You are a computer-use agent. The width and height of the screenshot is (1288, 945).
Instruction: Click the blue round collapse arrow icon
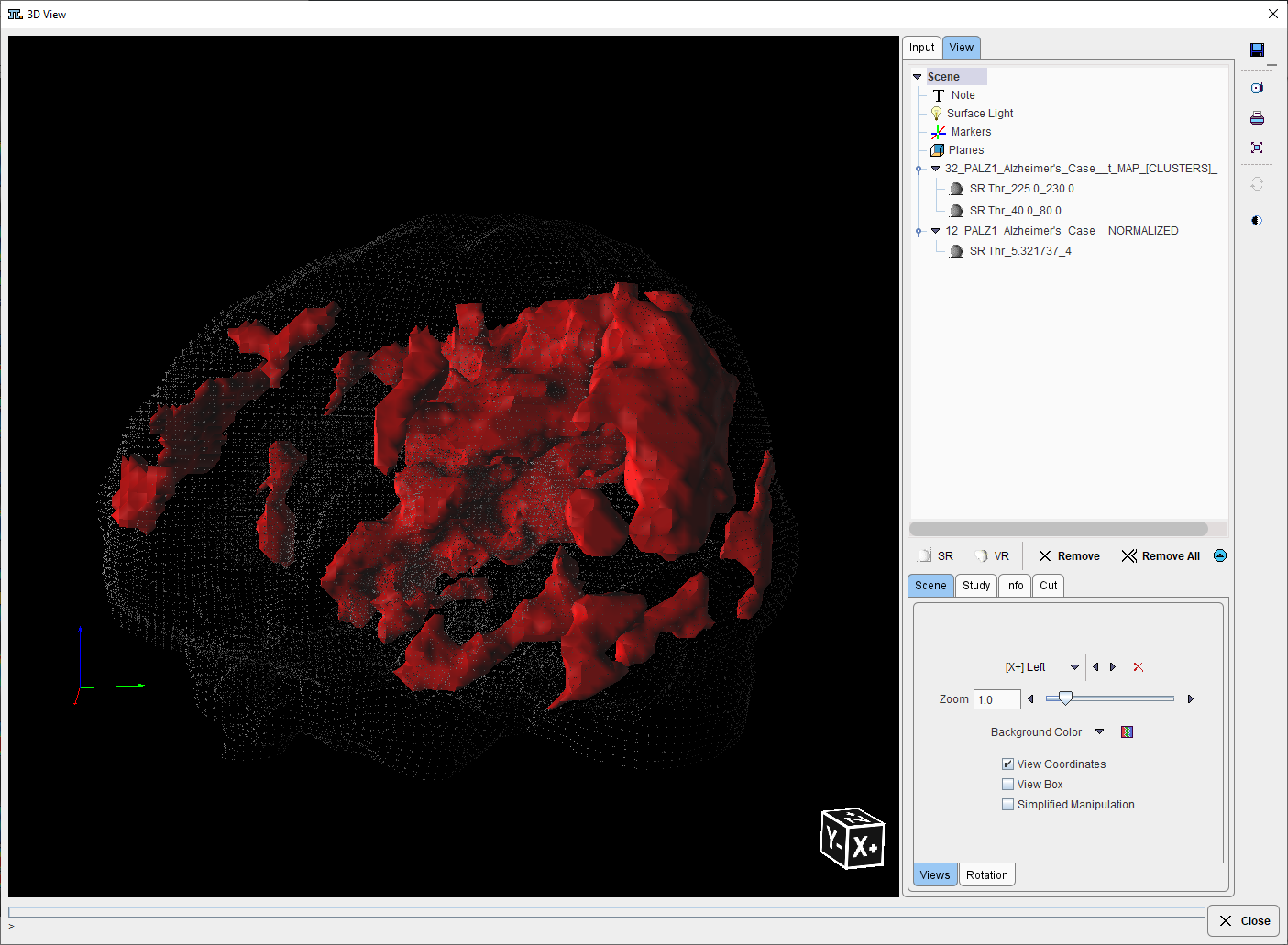(1220, 555)
